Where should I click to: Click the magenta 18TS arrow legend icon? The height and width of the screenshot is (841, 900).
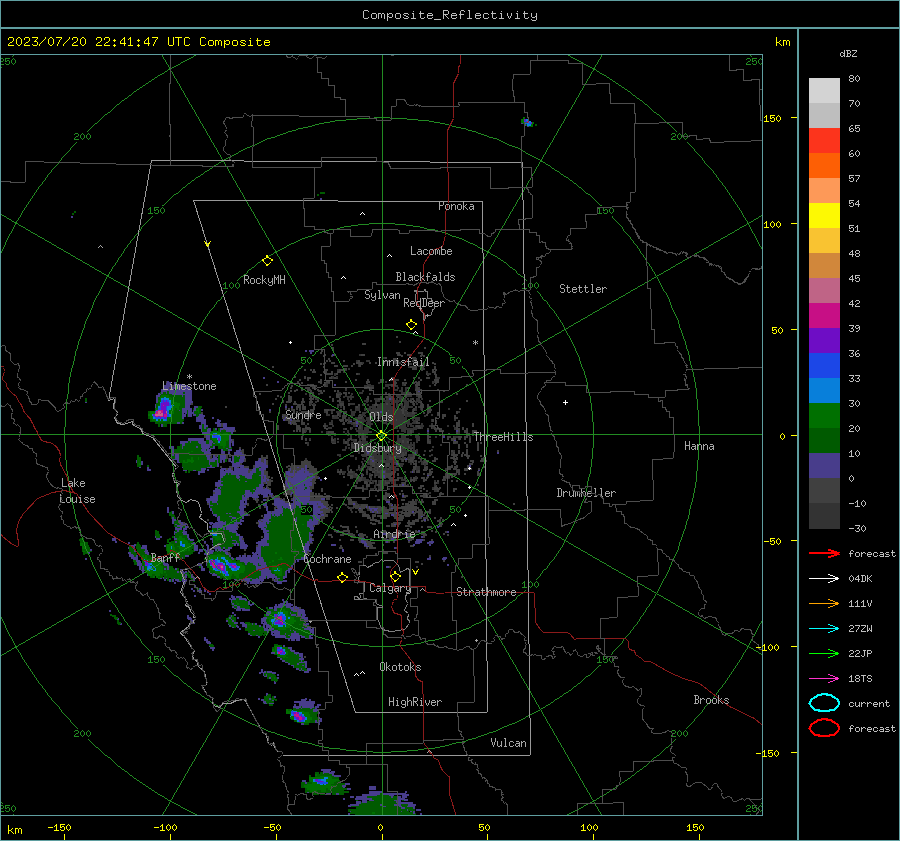point(824,679)
